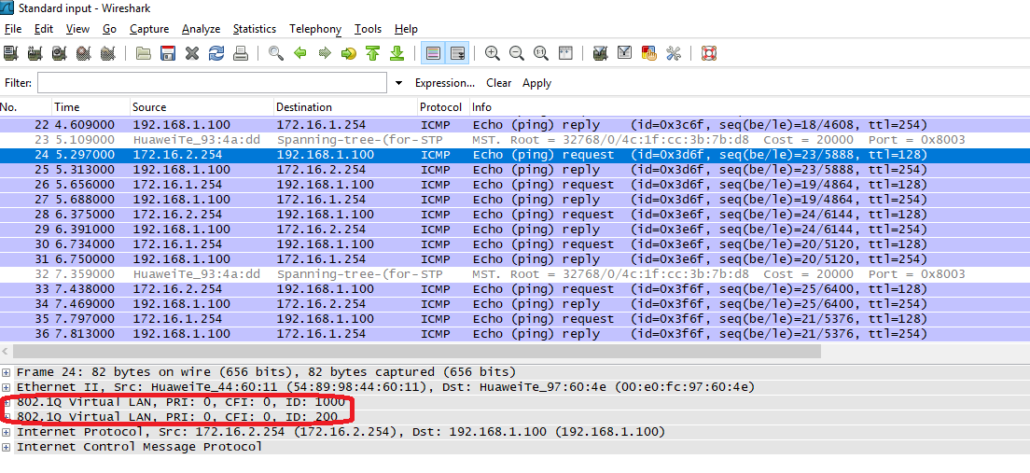Open preferences with the tools icon
Screen dimensions: 1030x473
673,53
